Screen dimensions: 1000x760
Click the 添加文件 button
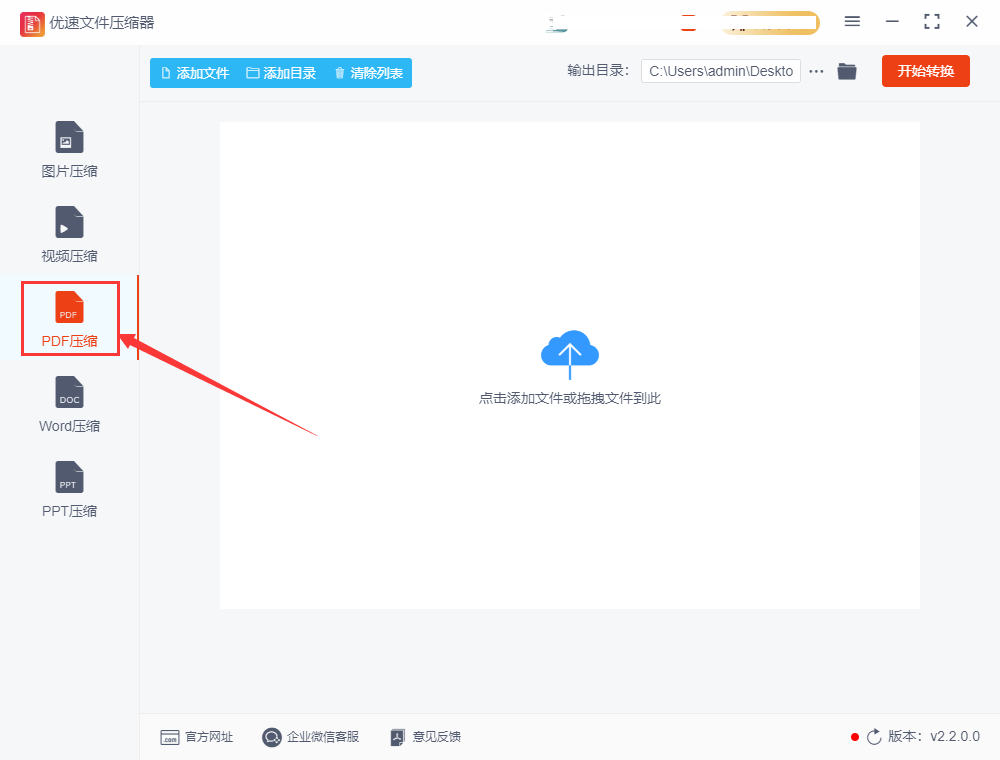(x=195, y=73)
